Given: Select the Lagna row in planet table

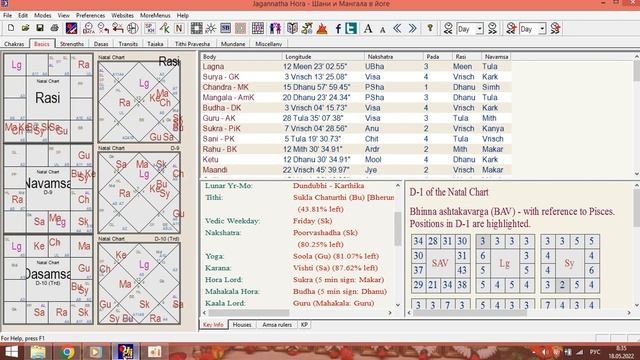Looking at the screenshot, I should point(356,66).
